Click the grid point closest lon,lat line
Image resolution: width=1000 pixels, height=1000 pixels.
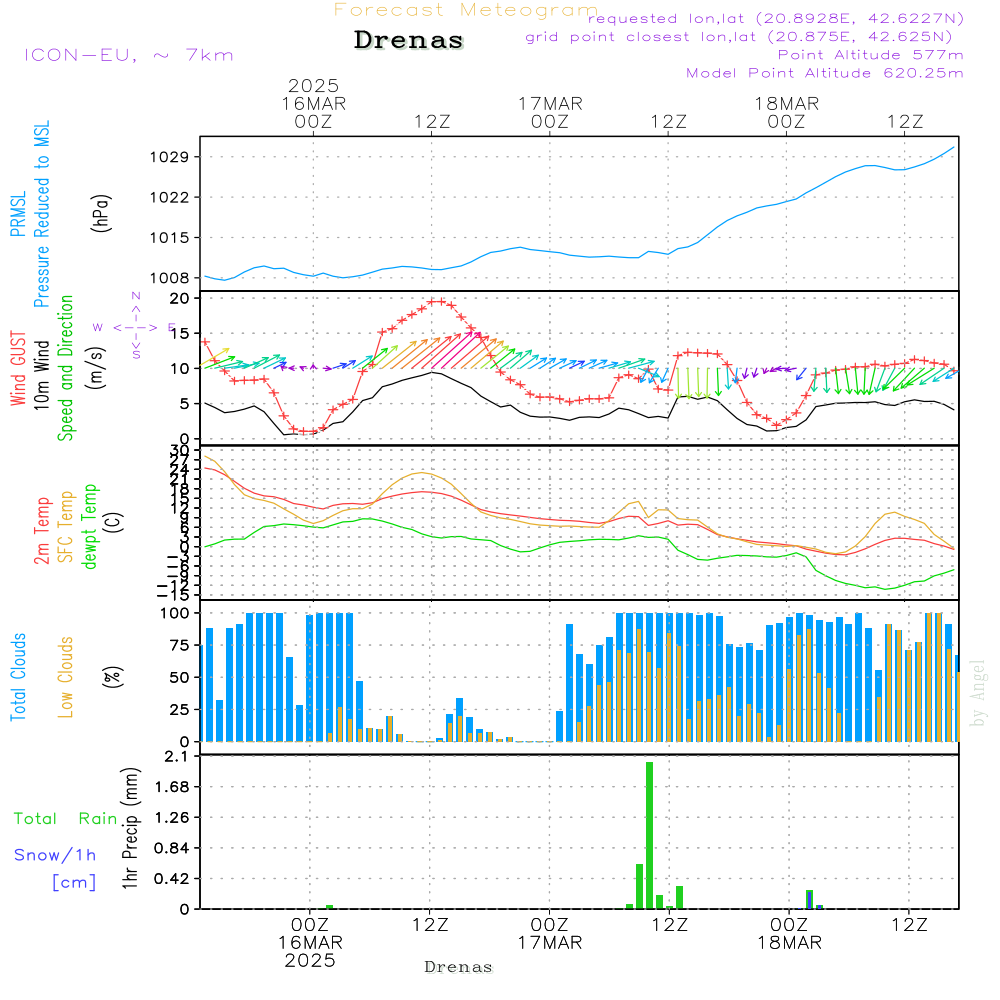739,36
